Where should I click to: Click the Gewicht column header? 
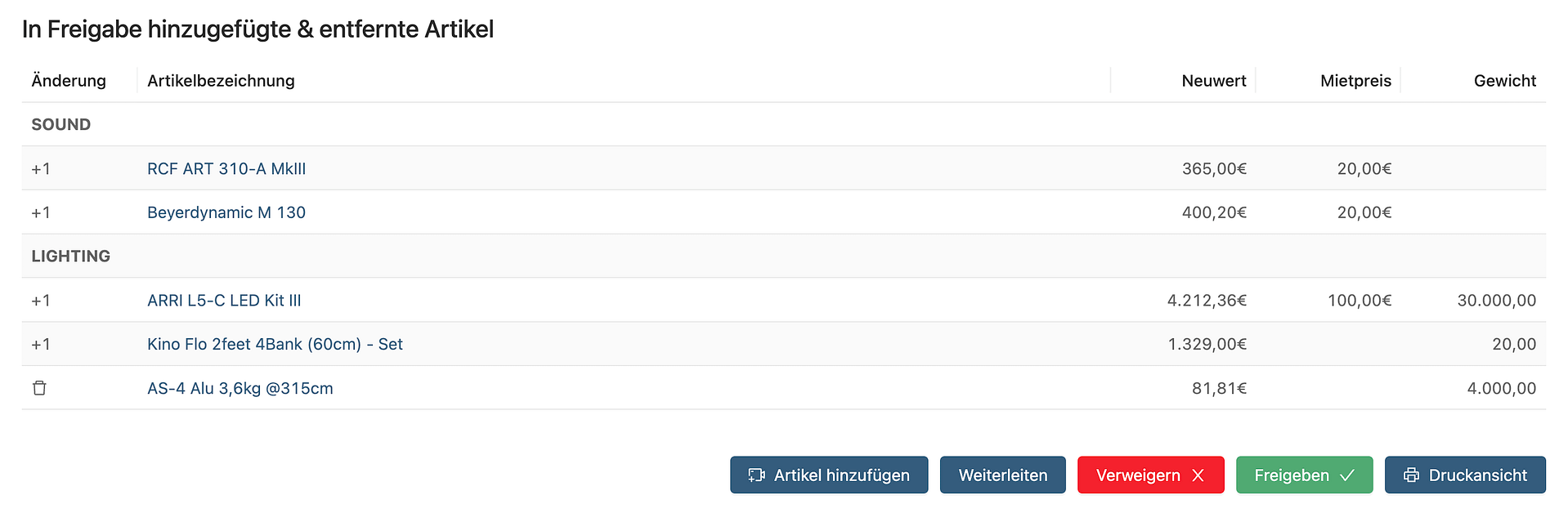pos(1504,81)
